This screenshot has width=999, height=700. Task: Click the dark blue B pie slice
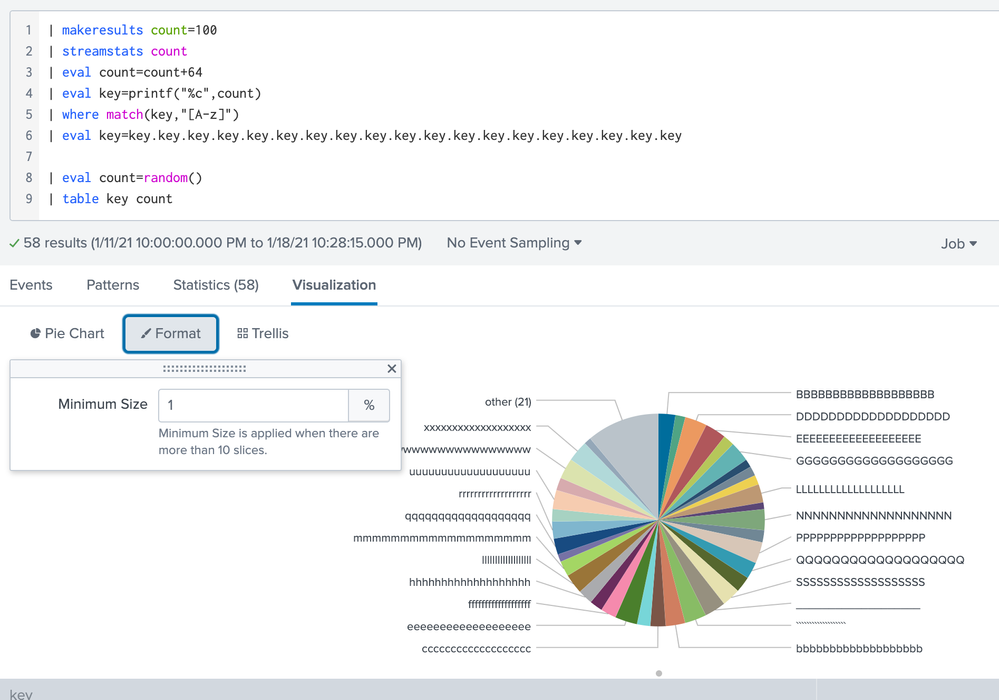point(665,446)
